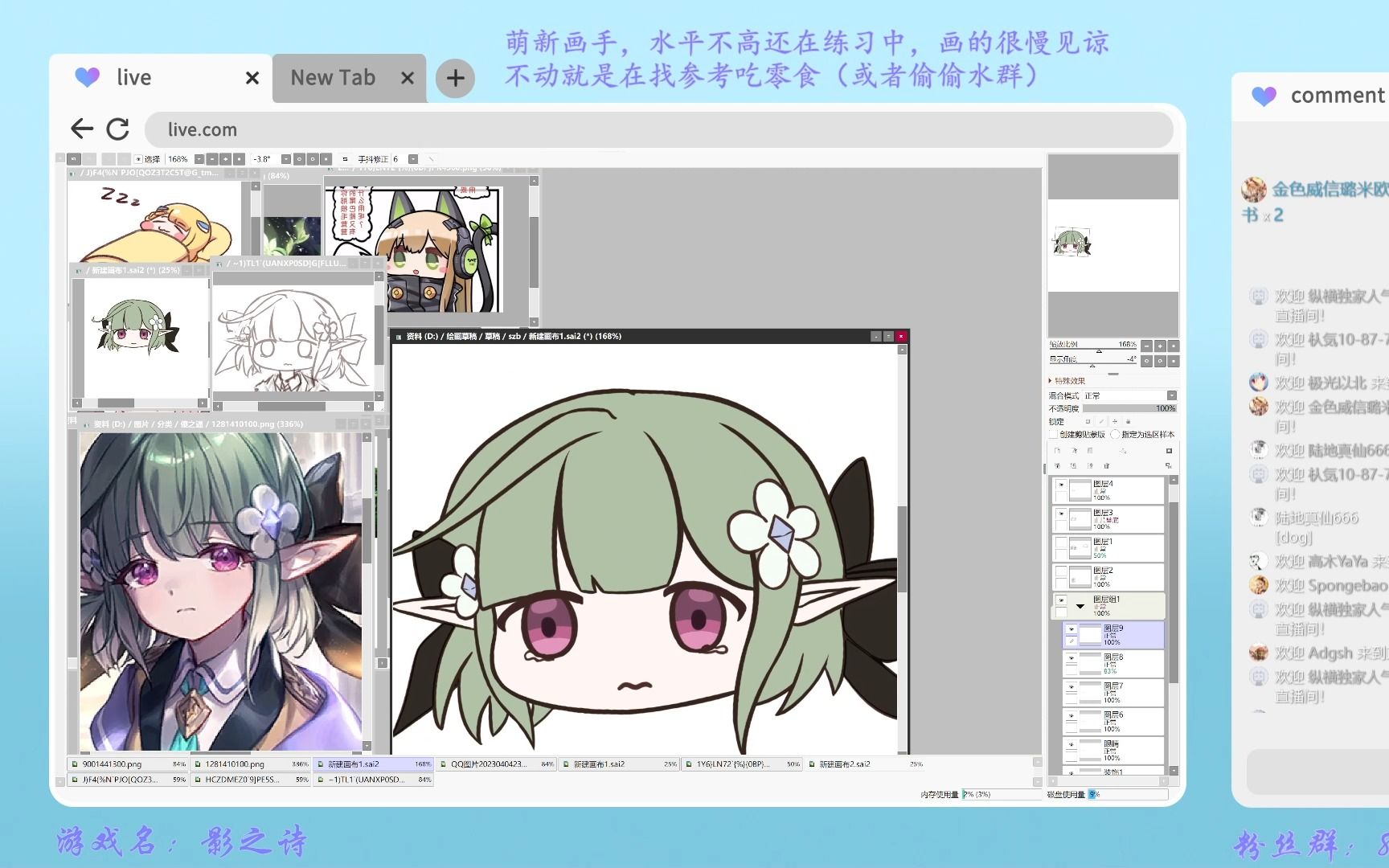Click the zoom-in plus button beside 168%

click(225, 159)
